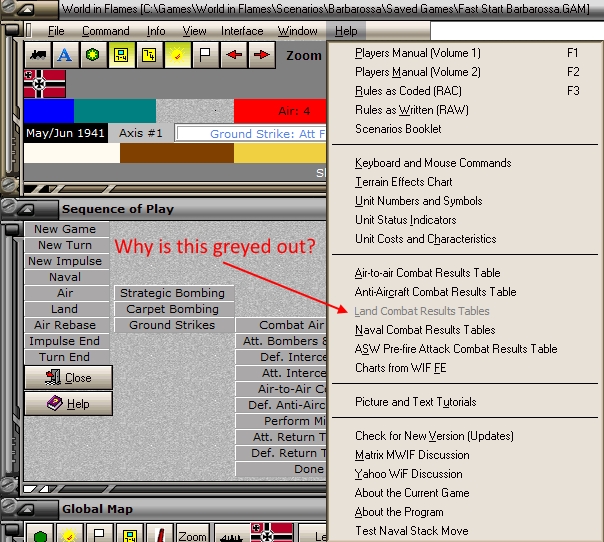Screen dimensions: 604x542
Task: Select Ground Strikes step
Action: (x=174, y=325)
